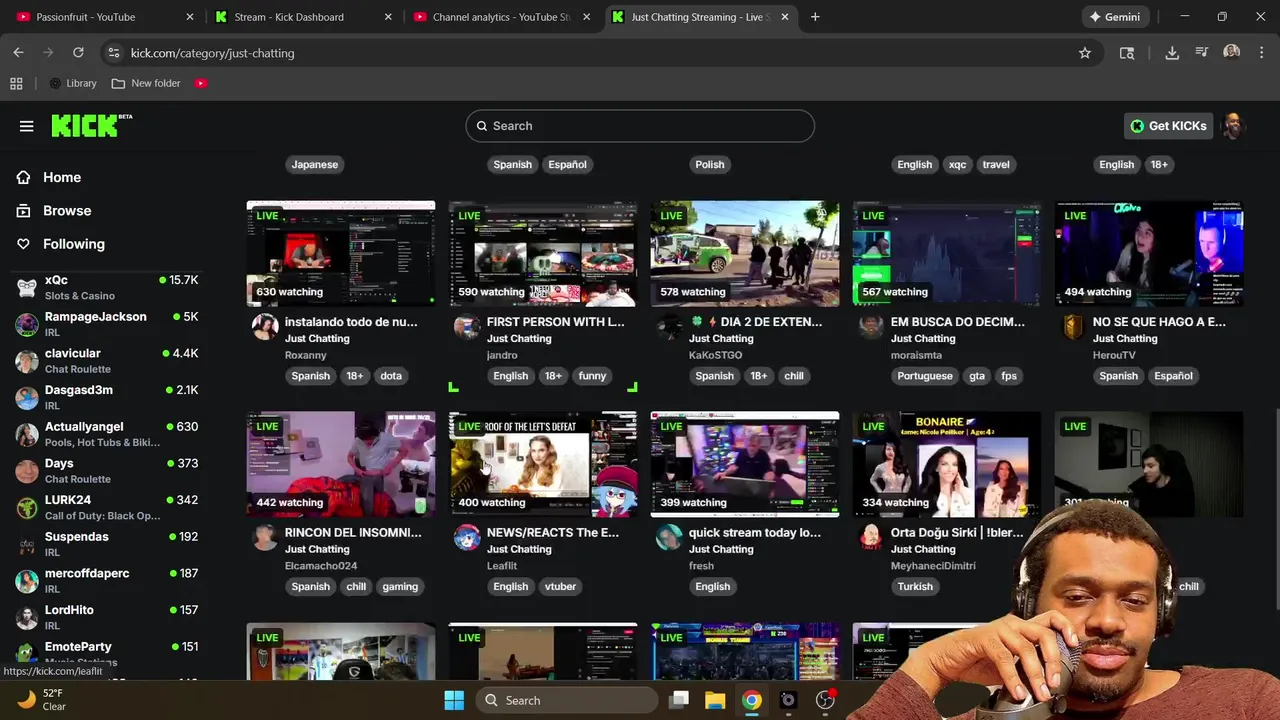Open the Gemini button in Chrome
Viewport: 1280px width, 720px height.
pyautogui.click(x=1115, y=17)
